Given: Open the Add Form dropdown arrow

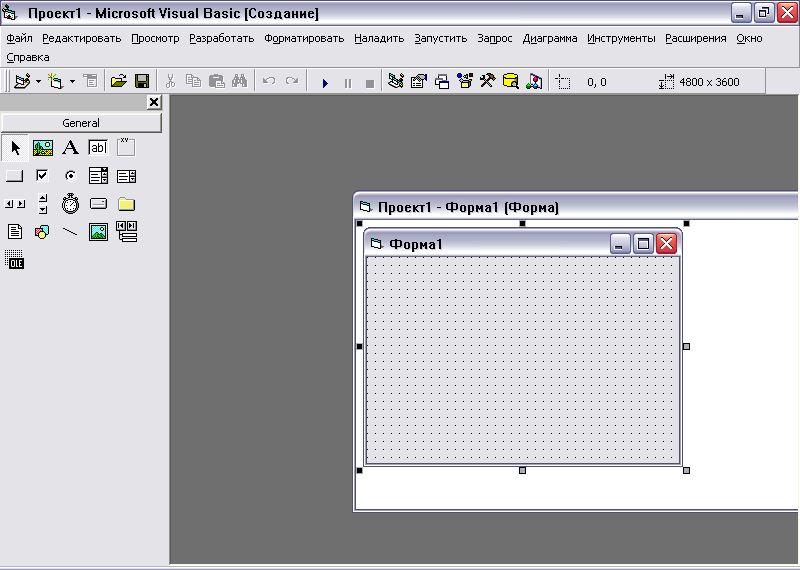Looking at the screenshot, I should point(72,81).
